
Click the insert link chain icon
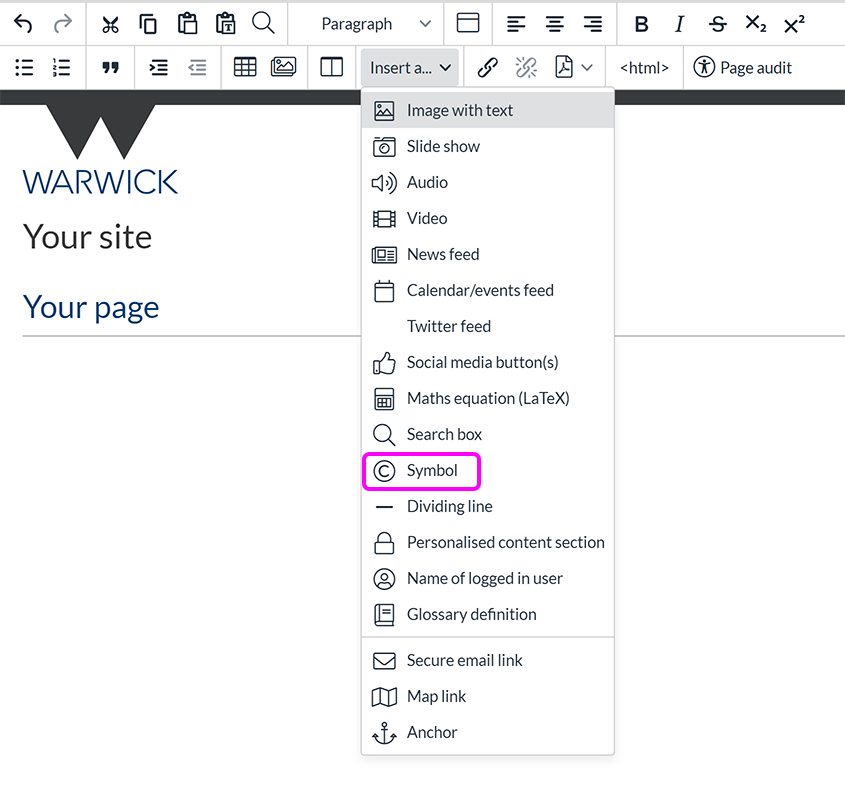coord(487,67)
